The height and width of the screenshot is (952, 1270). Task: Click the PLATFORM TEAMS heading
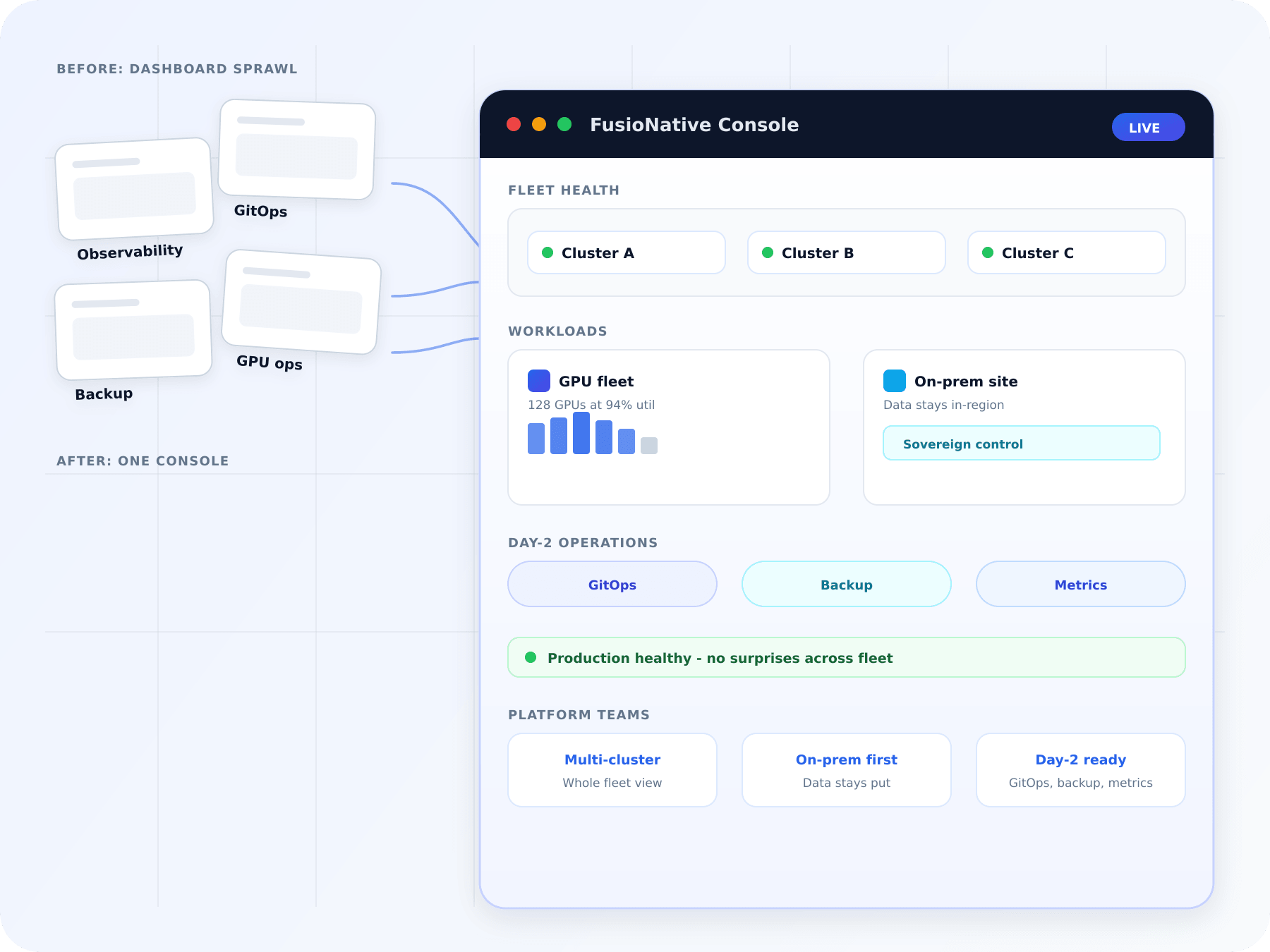579,715
